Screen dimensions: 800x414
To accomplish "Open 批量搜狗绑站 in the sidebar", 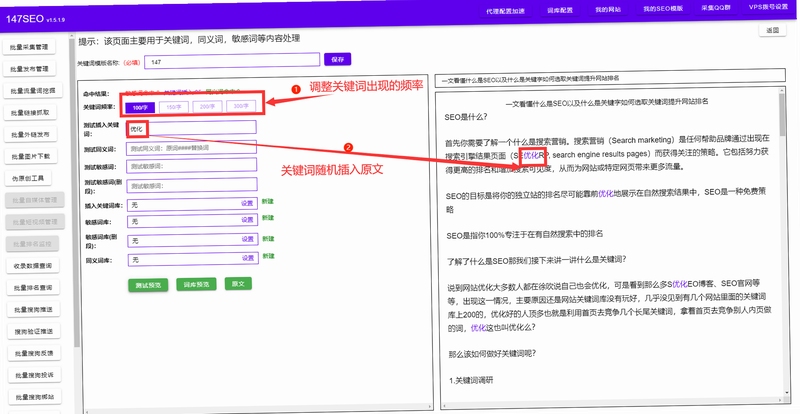I will [x=34, y=397].
